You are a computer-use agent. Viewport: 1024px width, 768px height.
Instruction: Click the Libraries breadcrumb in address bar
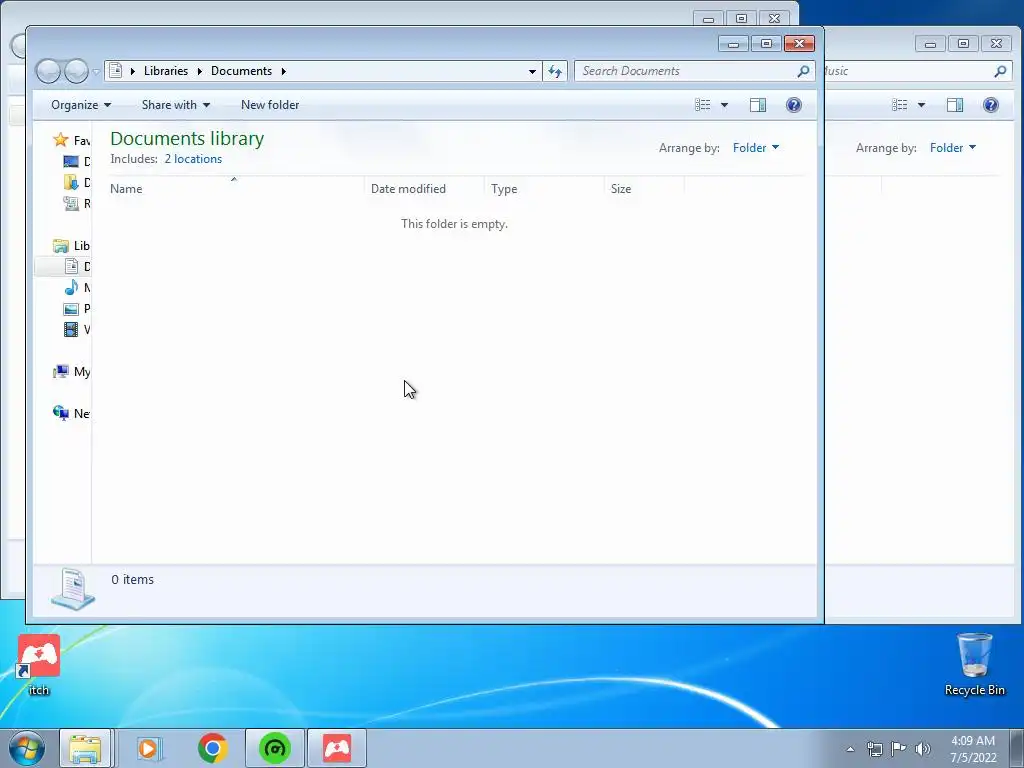pos(166,71)
